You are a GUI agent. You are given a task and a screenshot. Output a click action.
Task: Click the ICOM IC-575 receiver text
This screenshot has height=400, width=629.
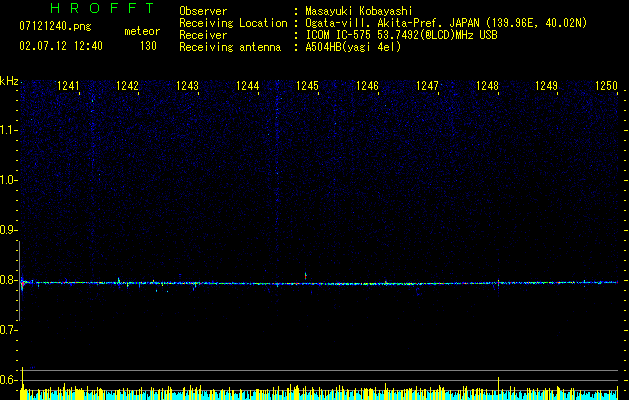click(x=401, y=35)
